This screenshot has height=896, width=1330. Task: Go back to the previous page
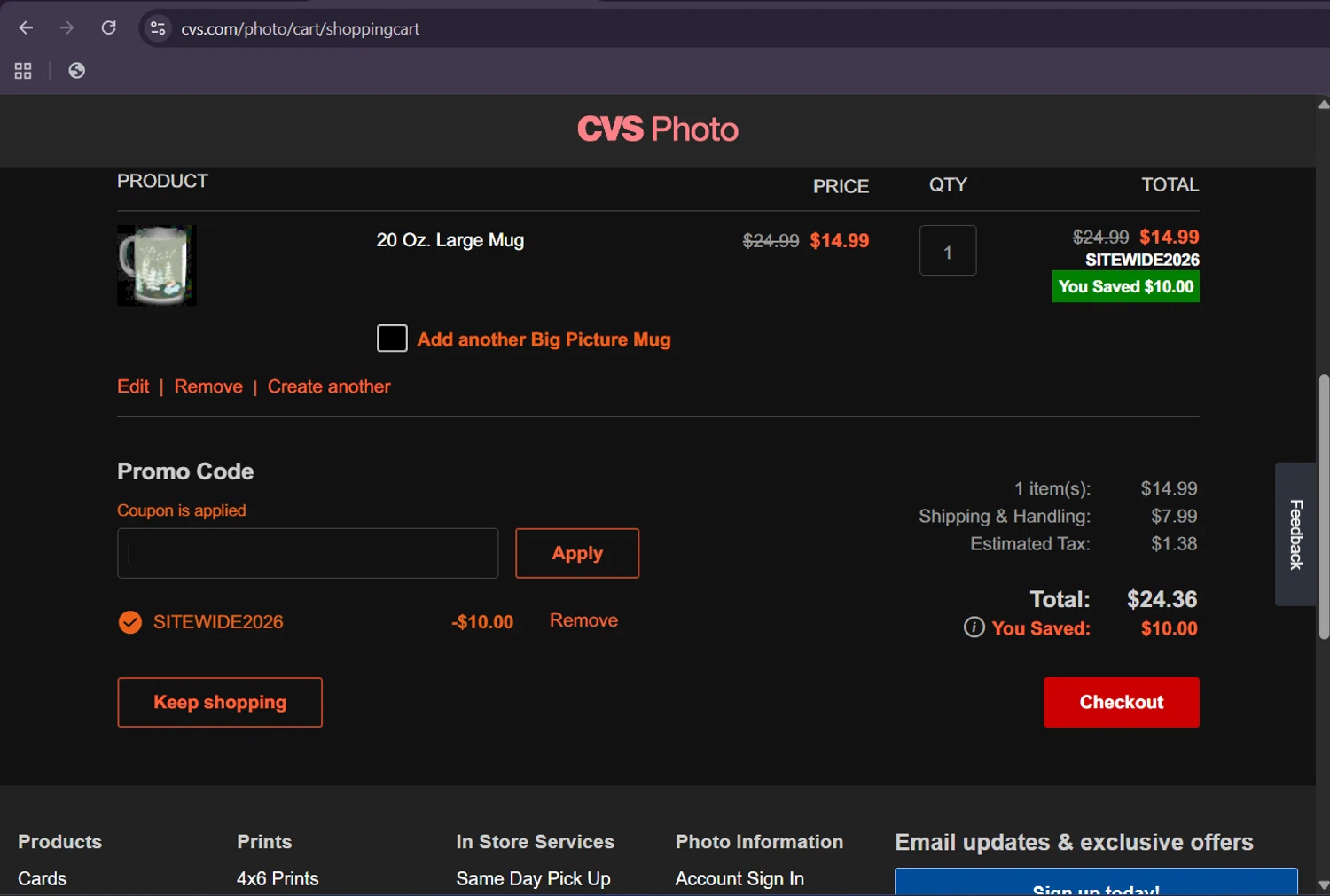tap(26, 28)
